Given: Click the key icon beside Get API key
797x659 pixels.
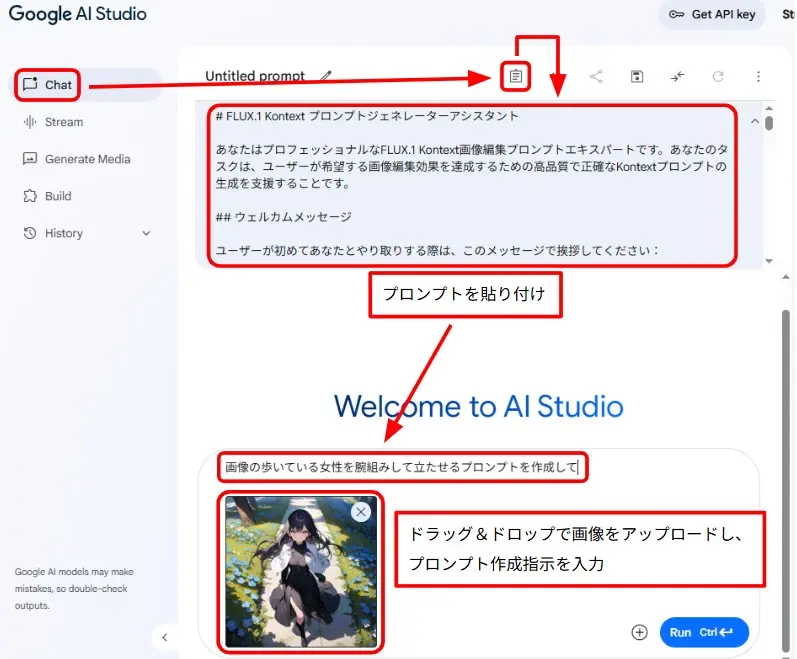Looking at the screenshot, I should click(x=677, y=14).
